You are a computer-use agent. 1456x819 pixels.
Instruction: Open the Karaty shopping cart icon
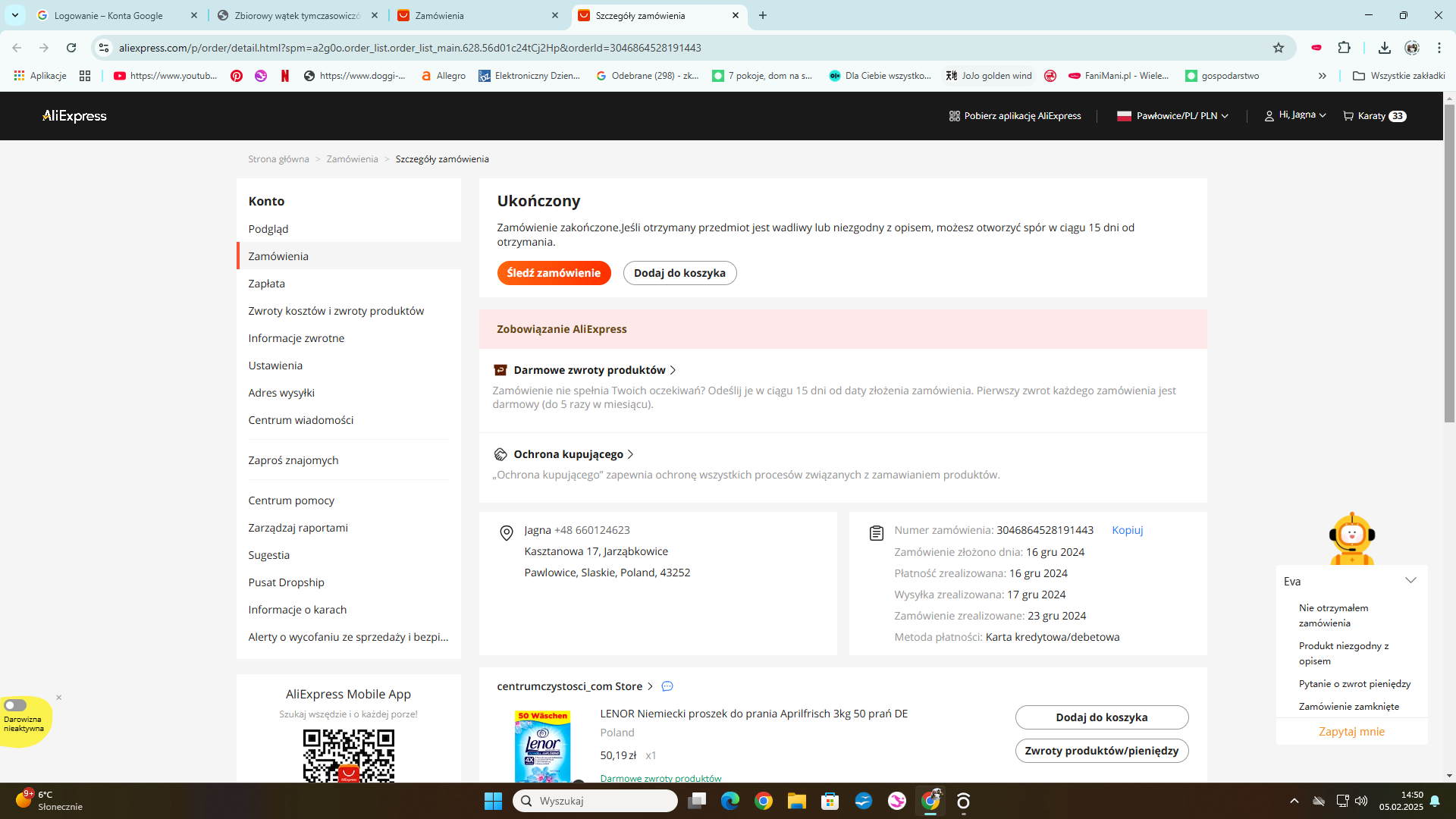point(1374,116)
